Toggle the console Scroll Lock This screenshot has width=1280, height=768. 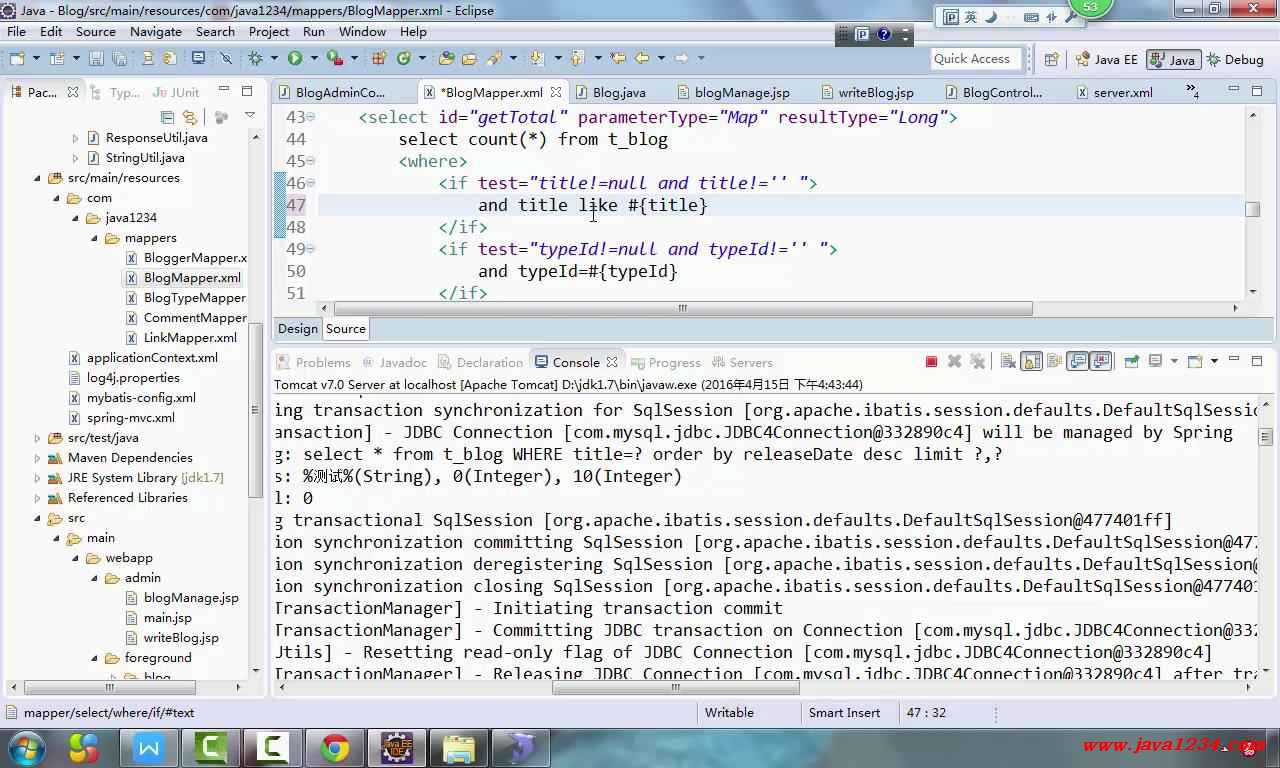tap(1031, 362)
